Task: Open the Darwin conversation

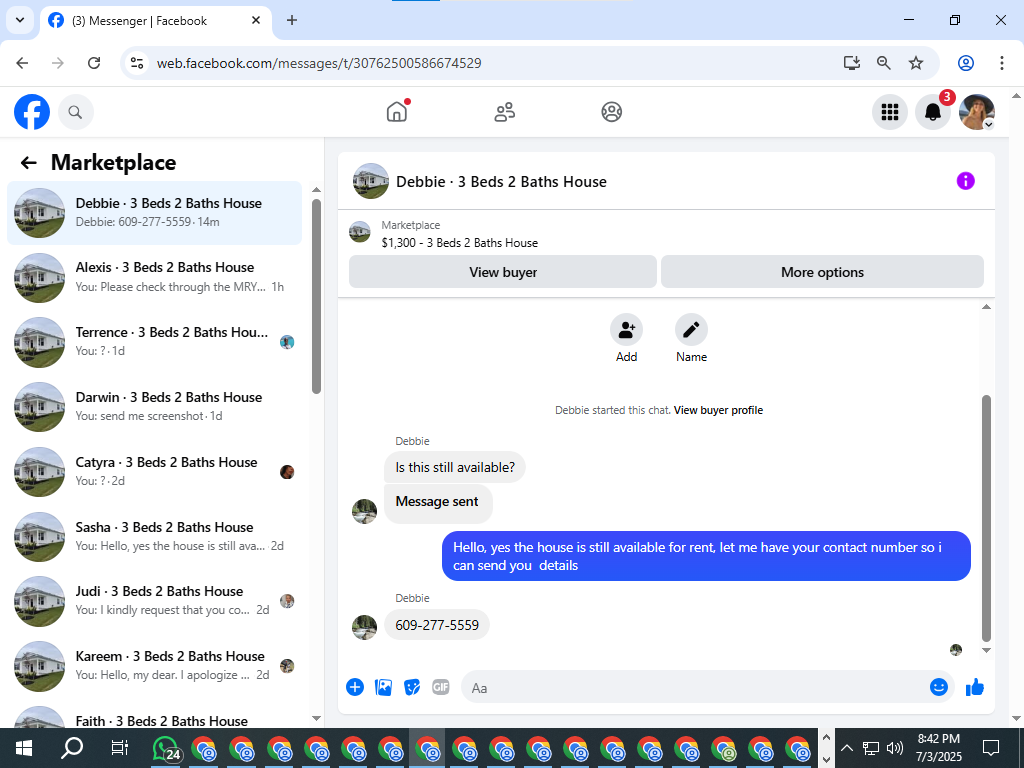Action: coord(155,407)
